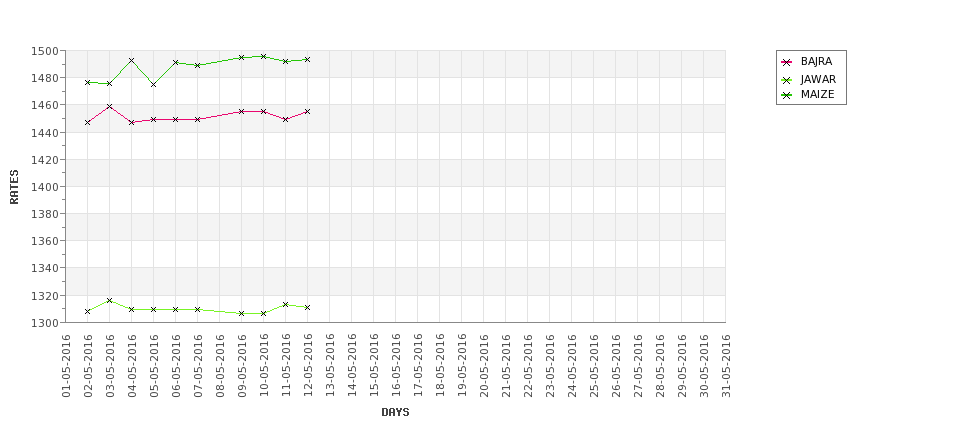Click BAJRA data point on 02-05-2016
This screenshot has width=975, height=429.
[88, 122]
